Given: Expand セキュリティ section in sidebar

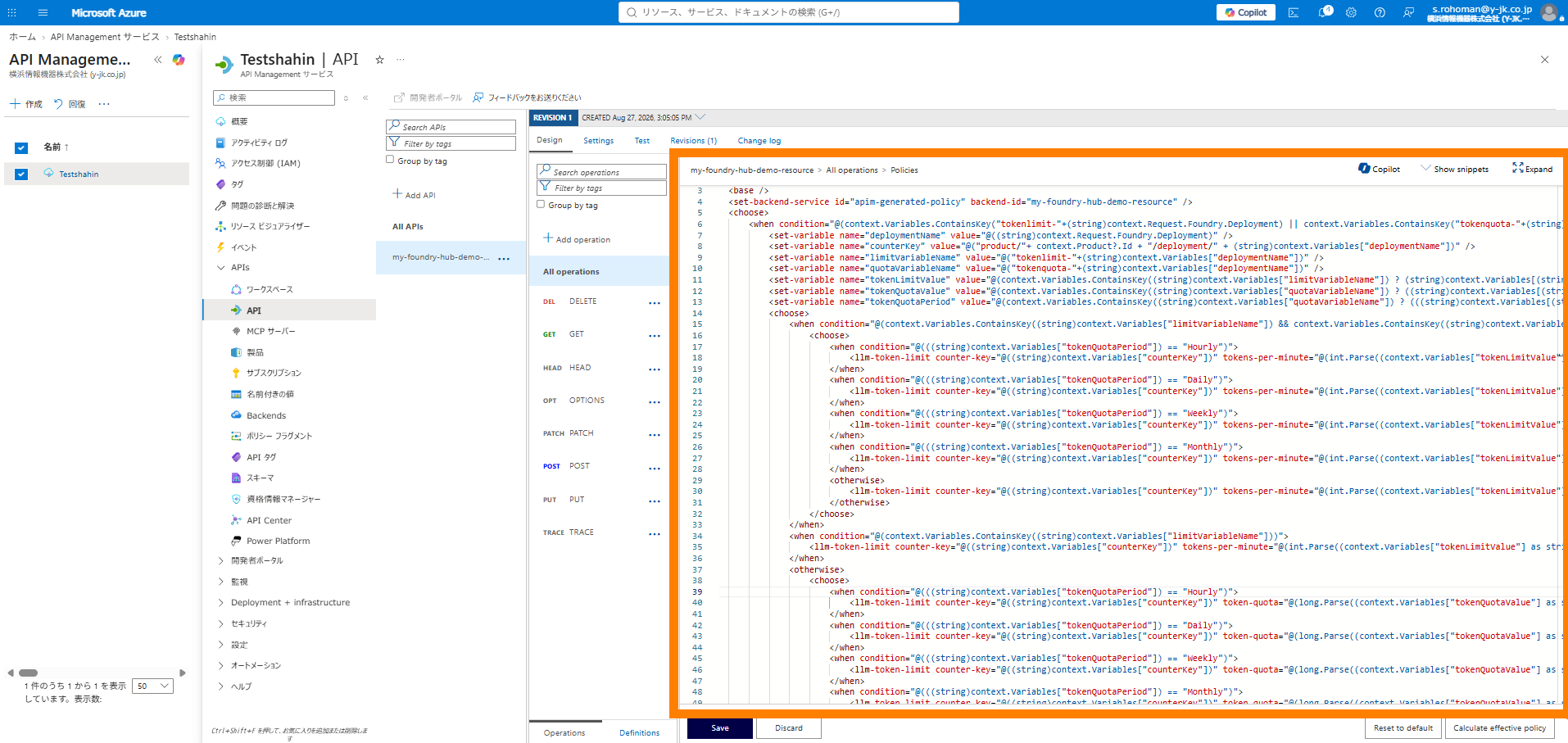Looking at the screenshot, I should click(x=220, y=623).
